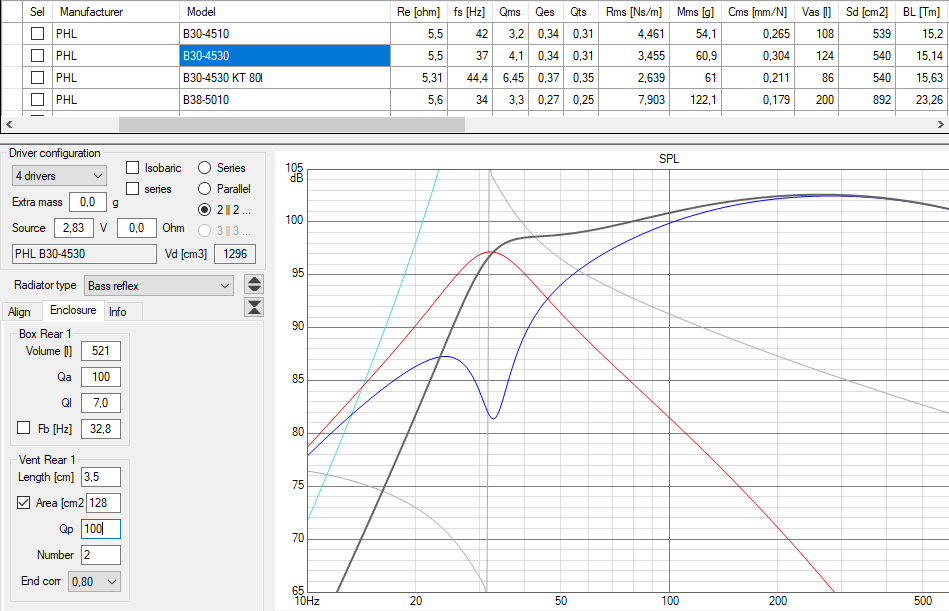Tick the checkbox for PHL B30-4510
The width and height of the screenshot is (949, 611).
point(38,34)
